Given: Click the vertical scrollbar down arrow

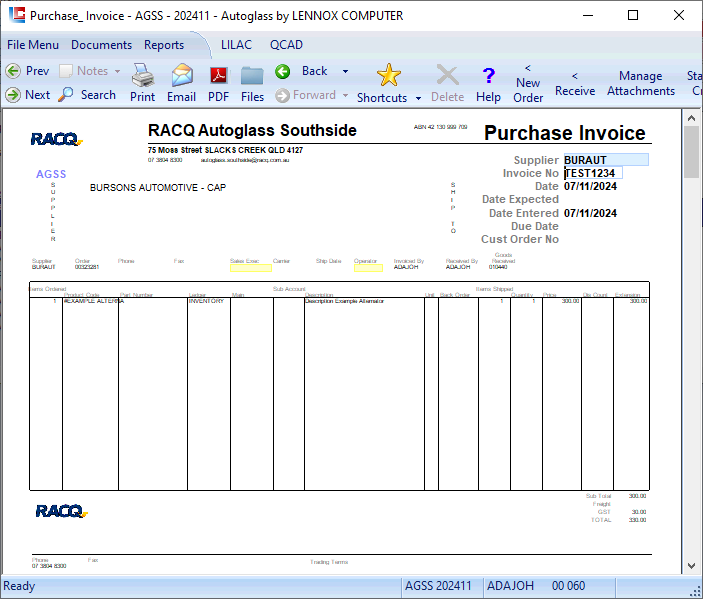Looking at the screenshot, I should (691, 566).
